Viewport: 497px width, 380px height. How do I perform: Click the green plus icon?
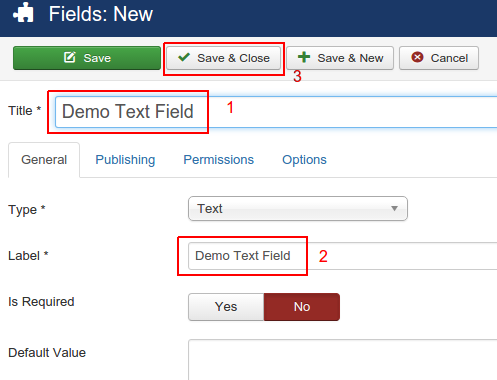tap(304, 57)
